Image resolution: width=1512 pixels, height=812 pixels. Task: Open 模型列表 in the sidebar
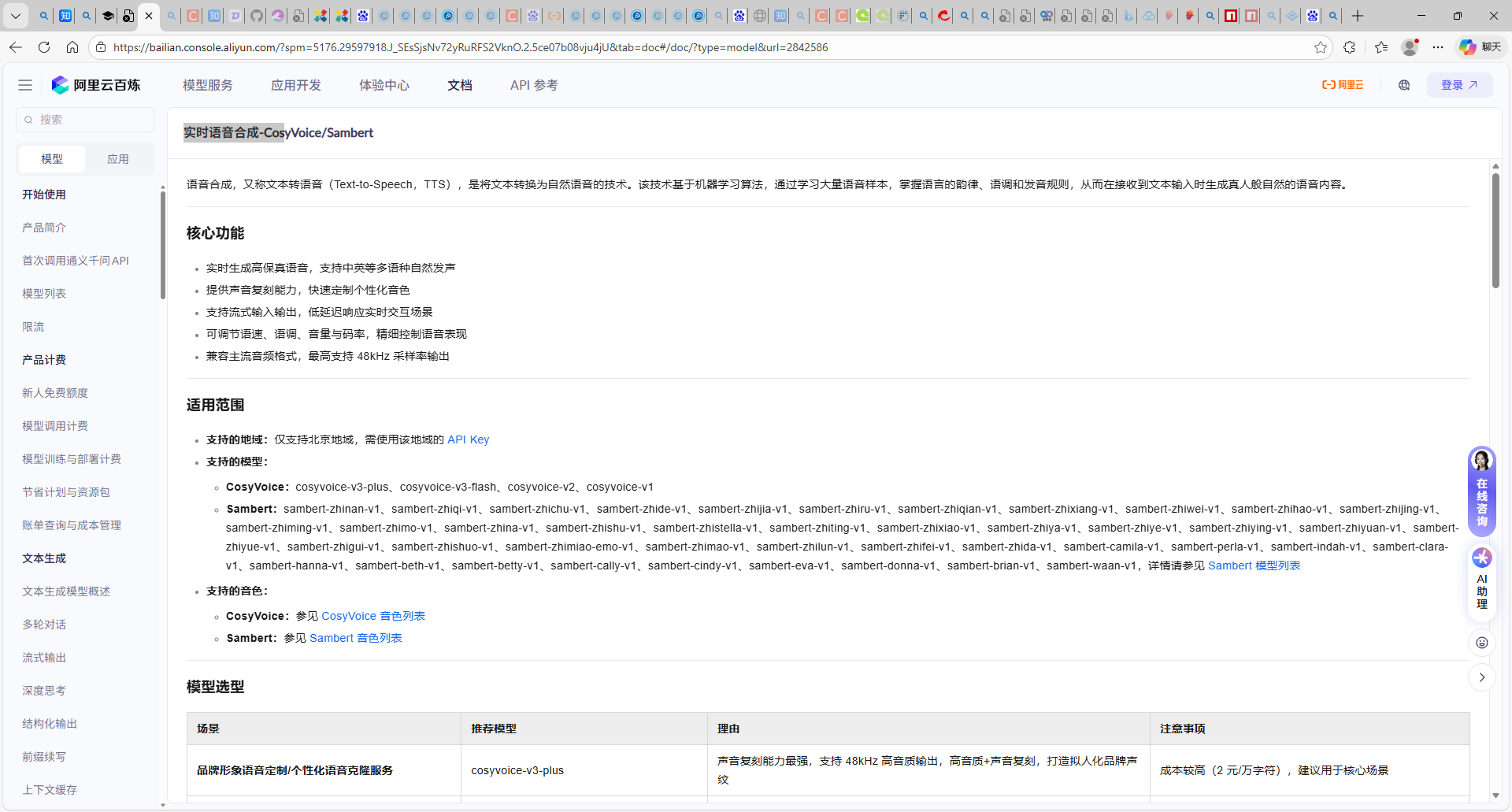click(x=44, y=294)
